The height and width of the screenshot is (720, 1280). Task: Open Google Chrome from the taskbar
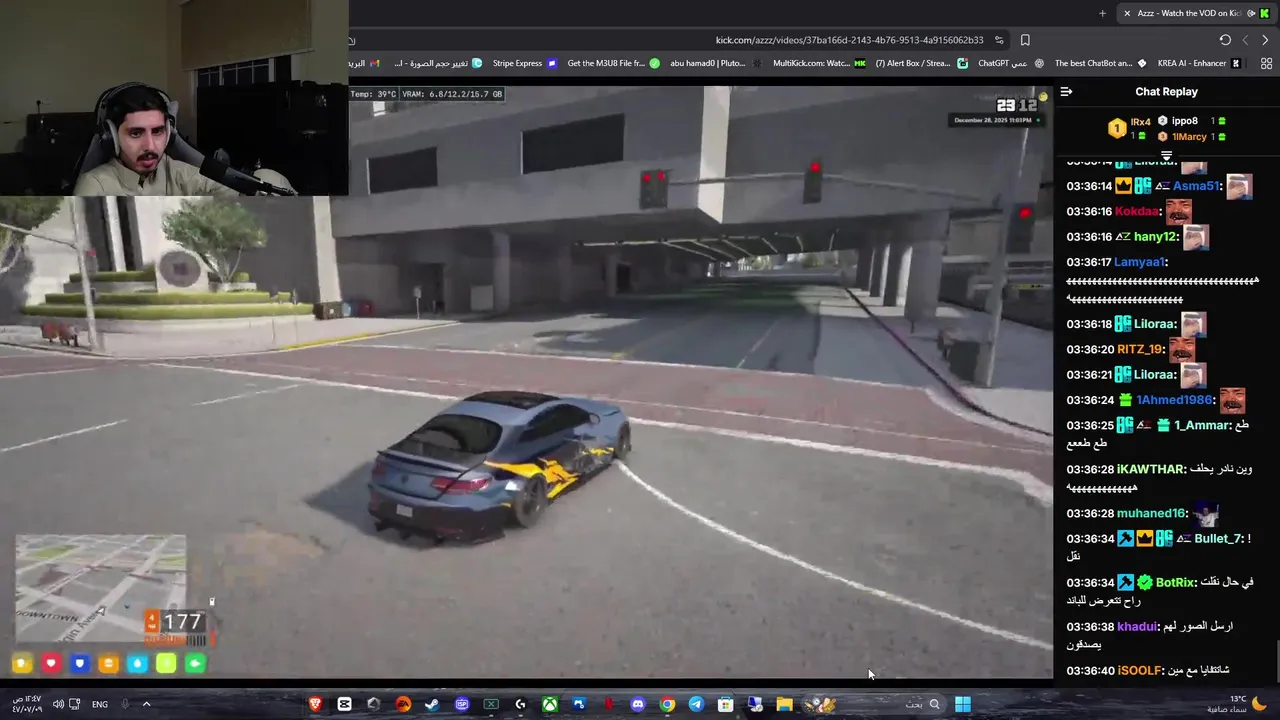(667, 704)
